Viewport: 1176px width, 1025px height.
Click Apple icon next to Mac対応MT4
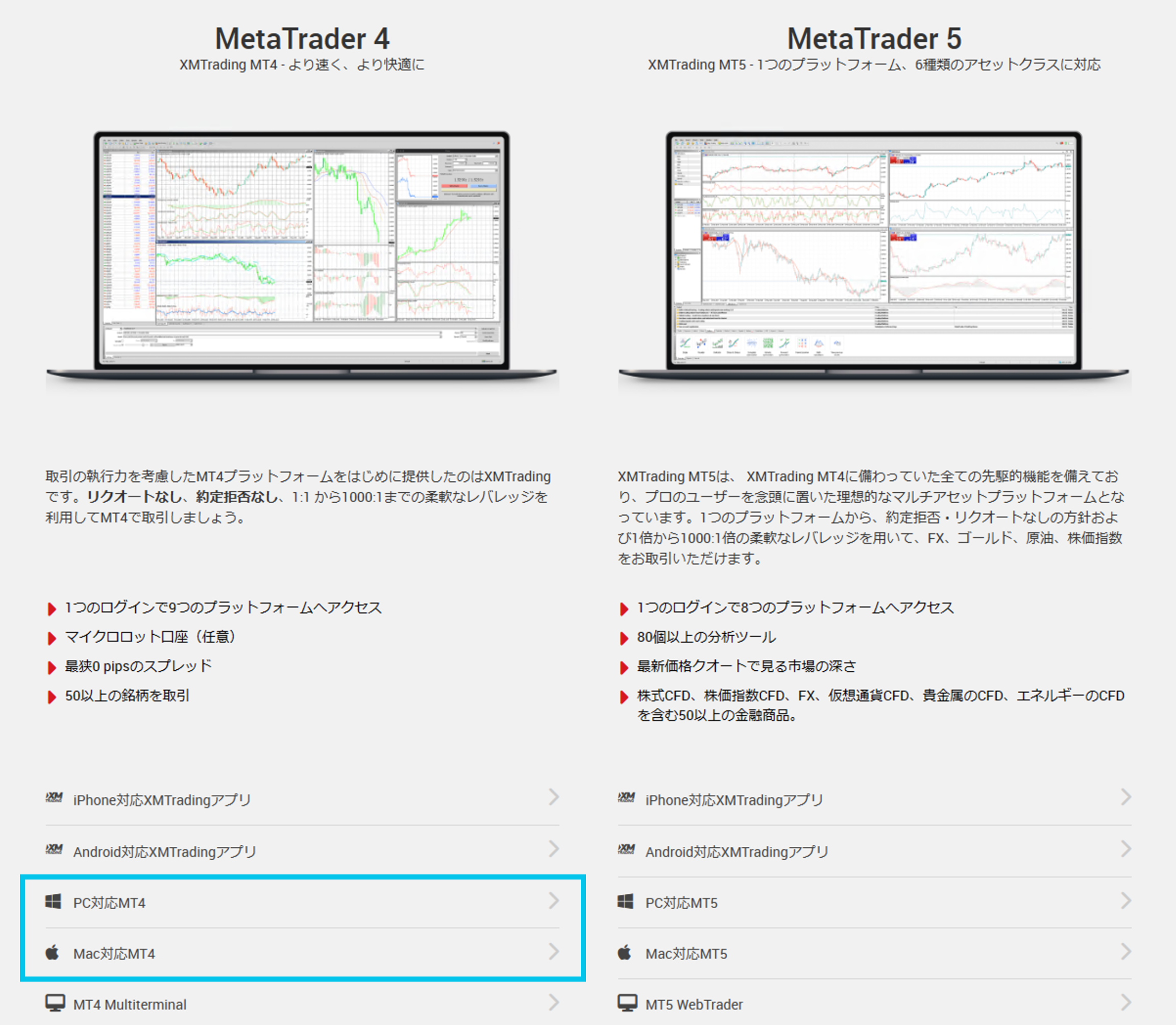[53, 953]
